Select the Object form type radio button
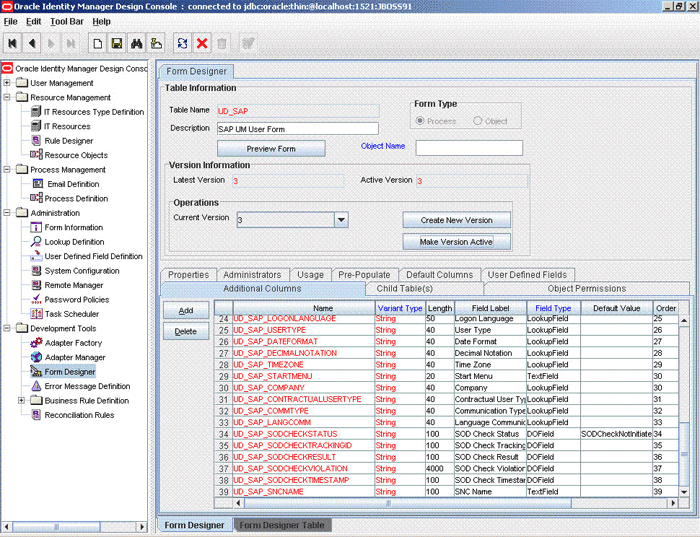Viewport: 700px width, 537px height. pos(477,121)
